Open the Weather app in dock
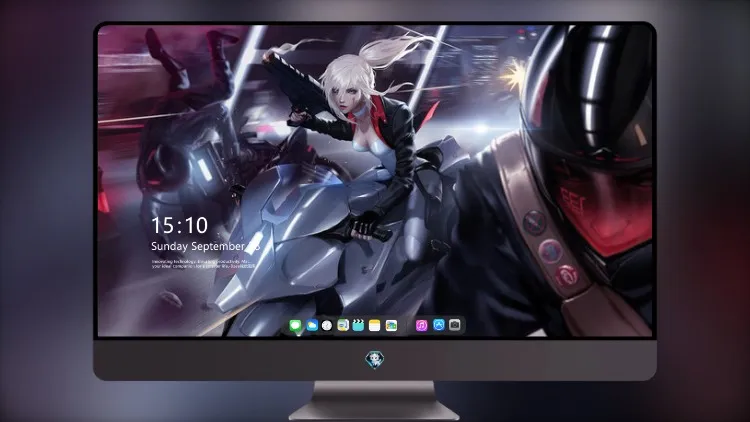 312,325
